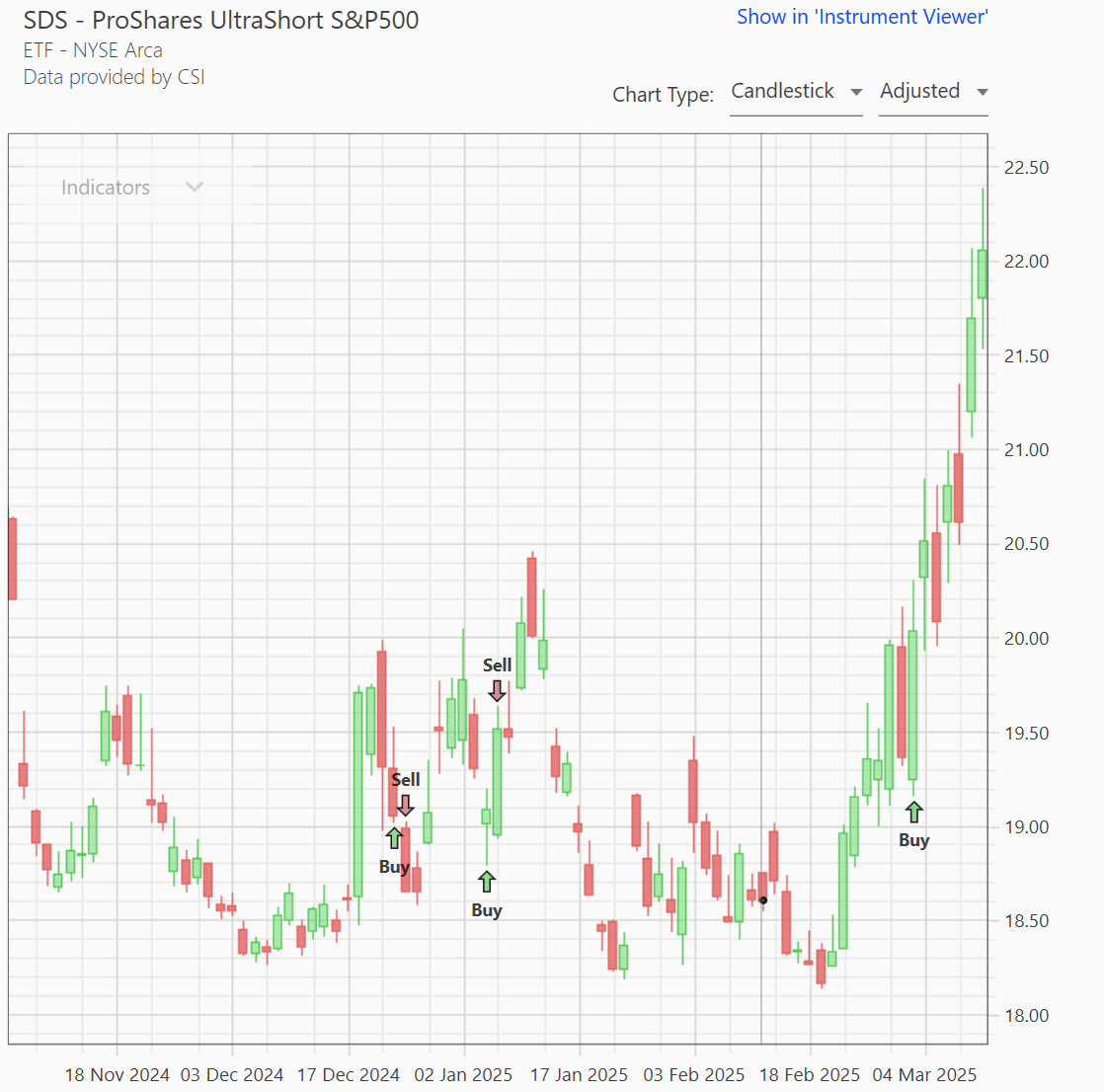Click the 04 Mar 2025 date label

(x=925, y=1074)
